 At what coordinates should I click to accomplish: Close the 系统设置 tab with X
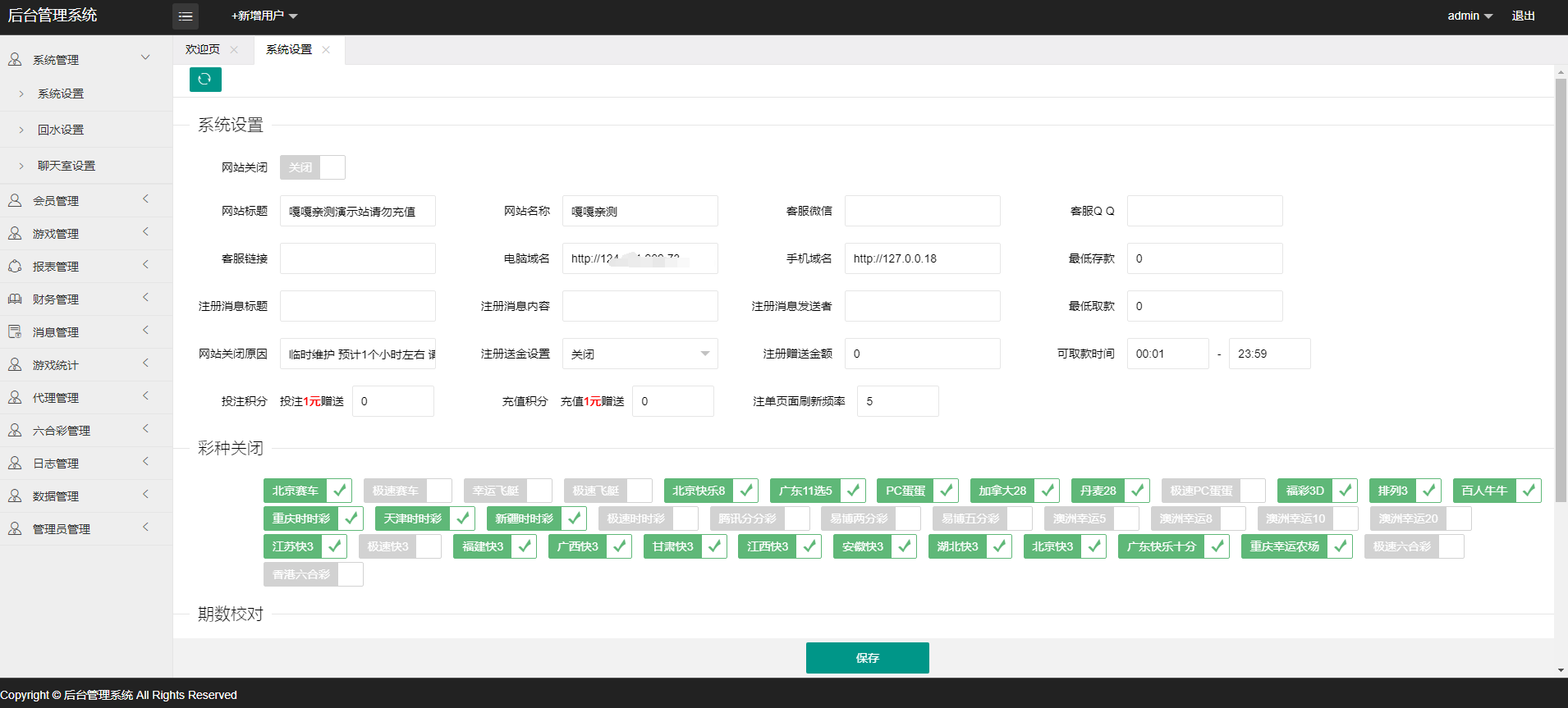326,50
